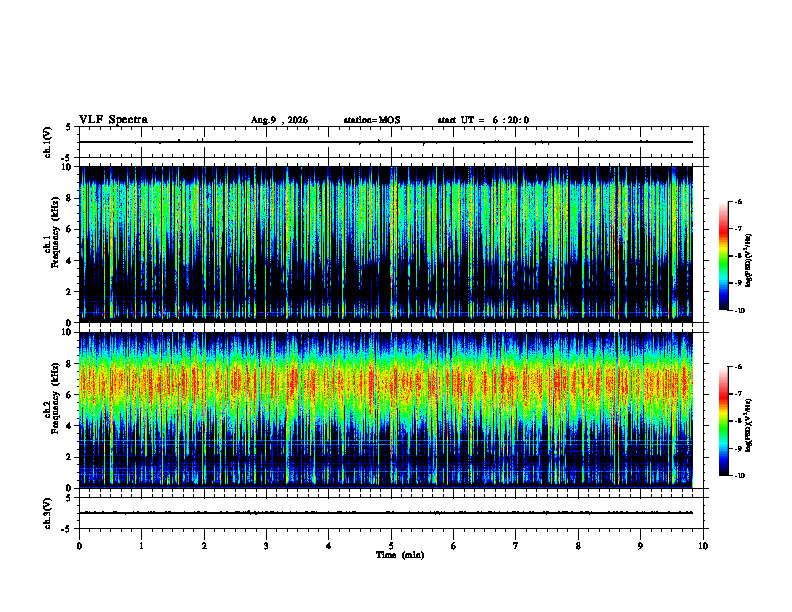Screen dimensions: 792x612
Task: Click the "VLF Spectra" plot title
Action: tap(113, 120)
